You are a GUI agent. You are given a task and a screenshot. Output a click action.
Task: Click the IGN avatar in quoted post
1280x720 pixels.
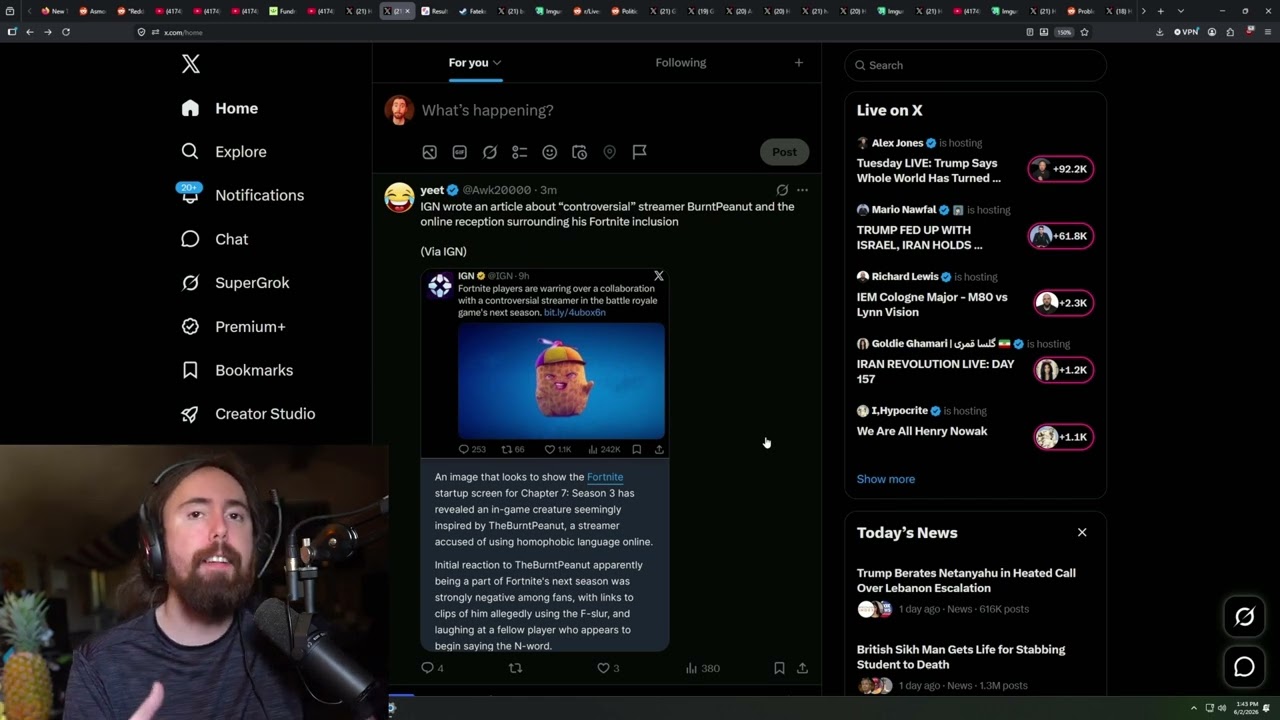tap(440, 287)
